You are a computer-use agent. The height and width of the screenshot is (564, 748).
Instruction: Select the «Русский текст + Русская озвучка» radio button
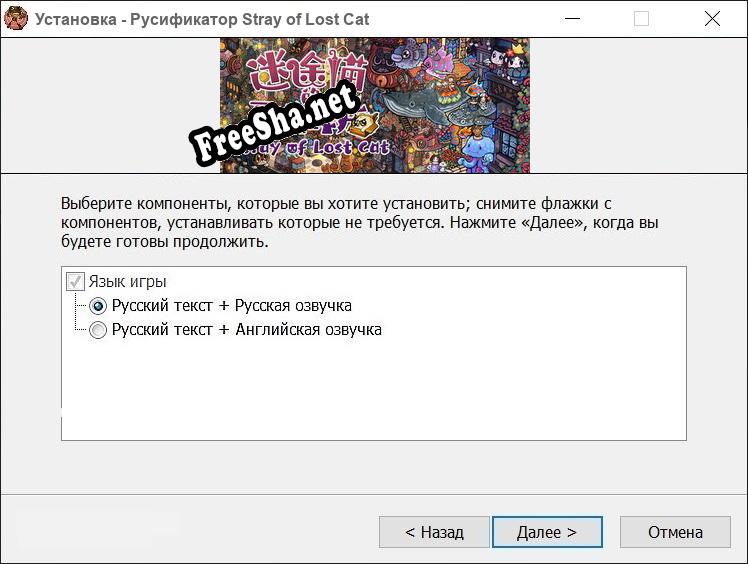pyautogui.click(x=98, y=306)
